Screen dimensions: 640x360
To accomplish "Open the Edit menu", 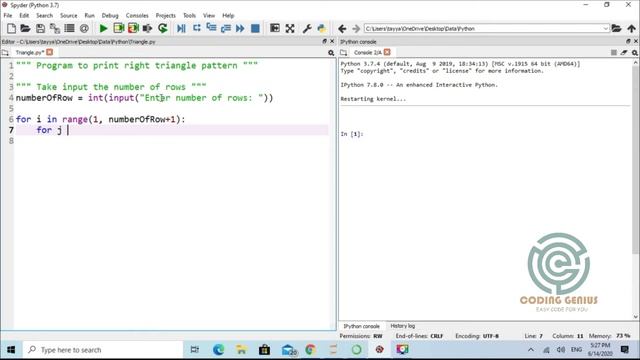I will [x=24, y=16].
